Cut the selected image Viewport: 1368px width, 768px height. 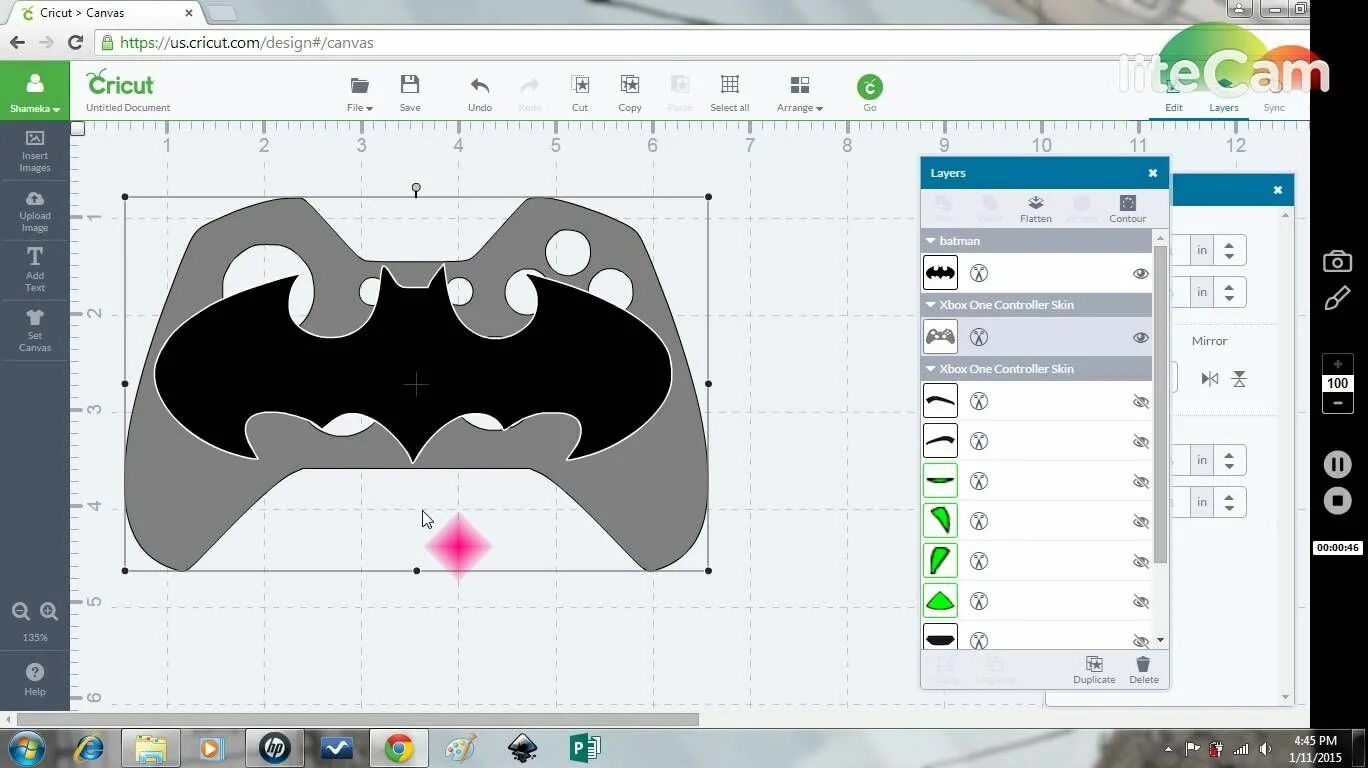[580, 93]
